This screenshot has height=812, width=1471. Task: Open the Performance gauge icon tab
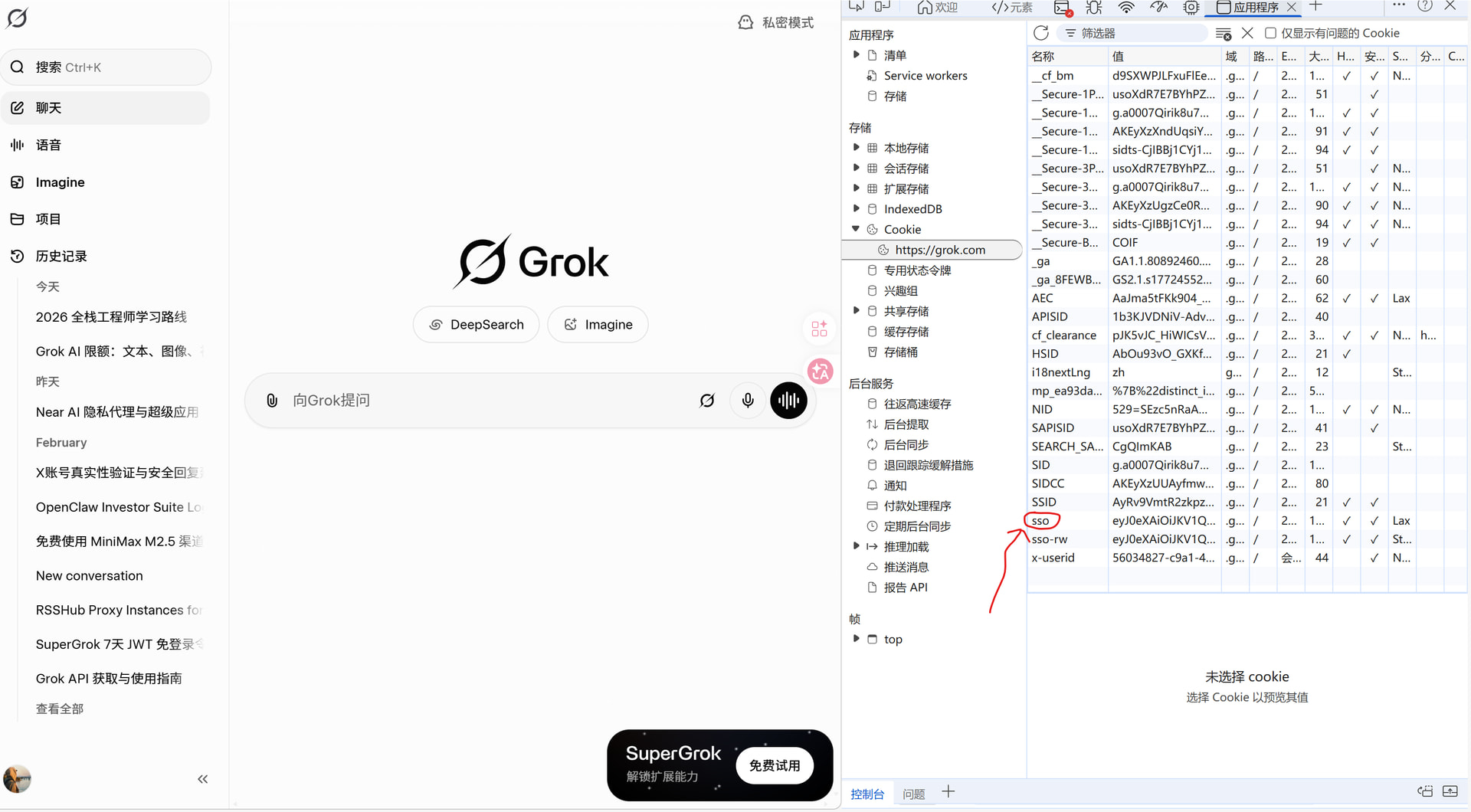tap(1158, 8)
